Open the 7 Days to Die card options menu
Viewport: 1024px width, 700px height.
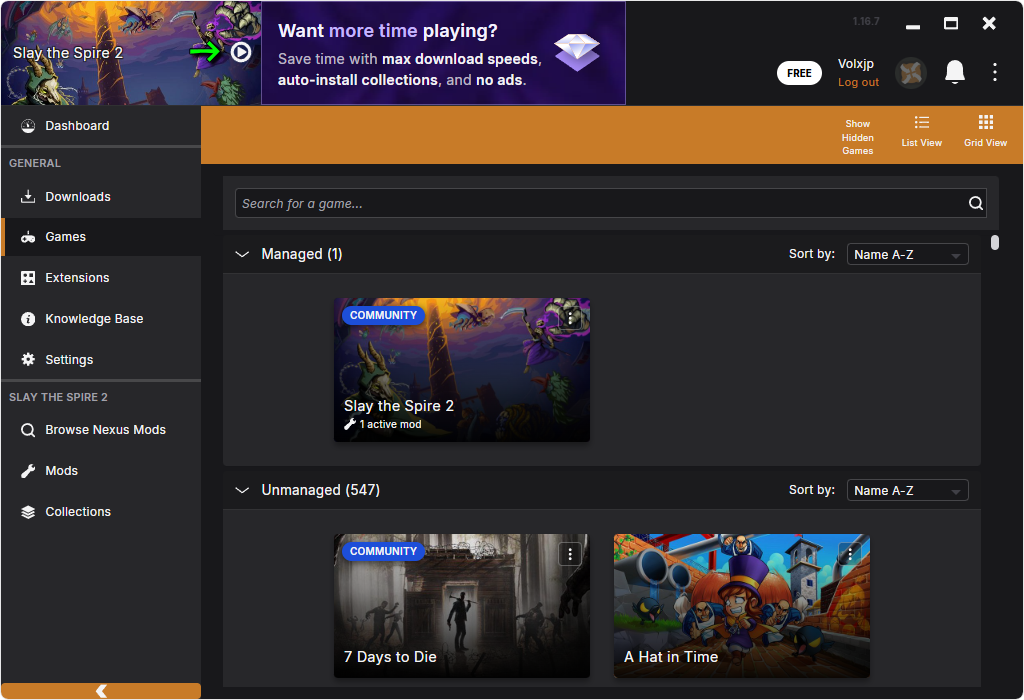570,554
